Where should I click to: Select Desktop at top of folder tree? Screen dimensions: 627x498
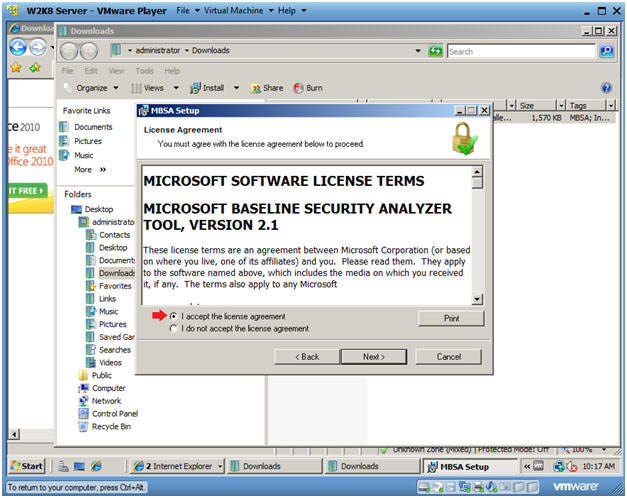point(92,209)
